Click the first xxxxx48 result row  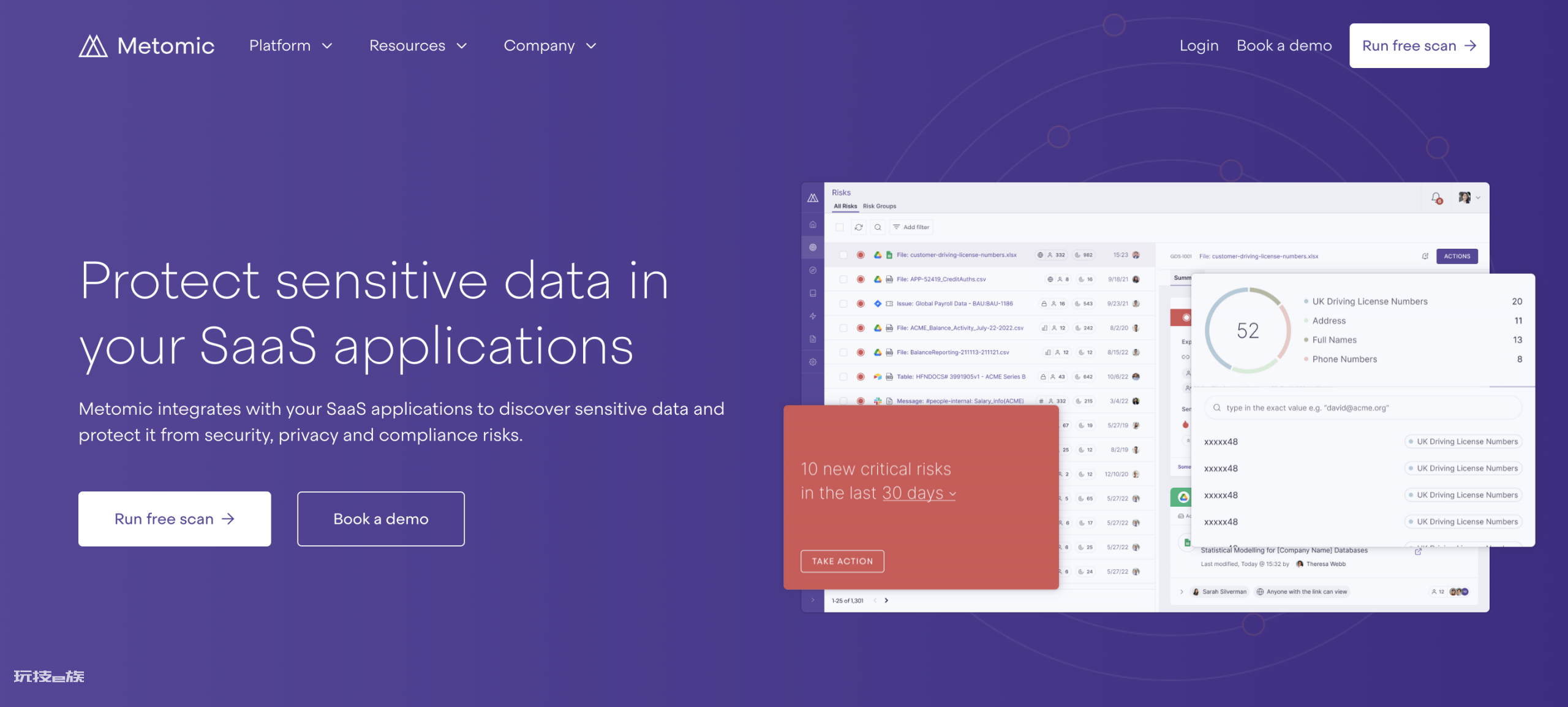[1363, 442]
